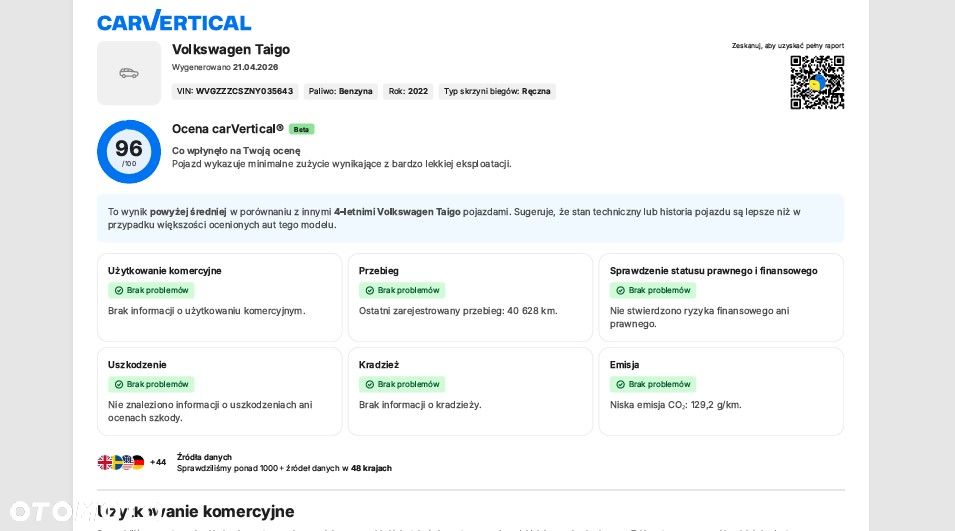Click the checkmark under Kradzież
This screenshot has width=955, height=531.
point(370,384)
